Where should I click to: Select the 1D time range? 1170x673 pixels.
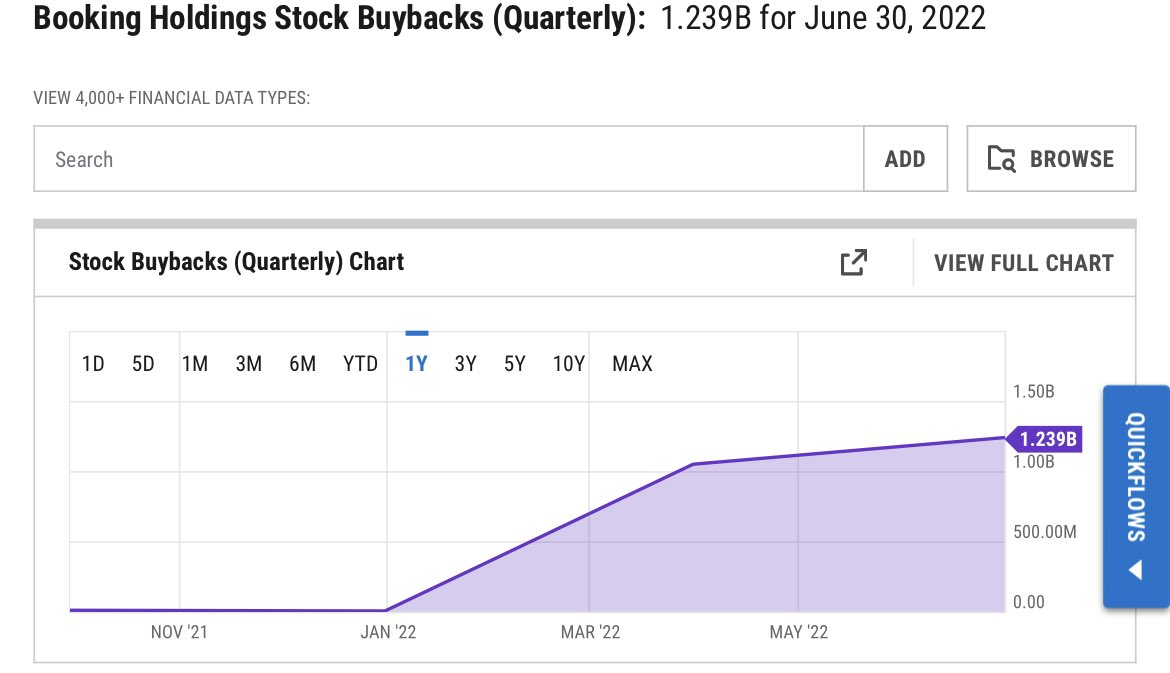click(93, 364)
